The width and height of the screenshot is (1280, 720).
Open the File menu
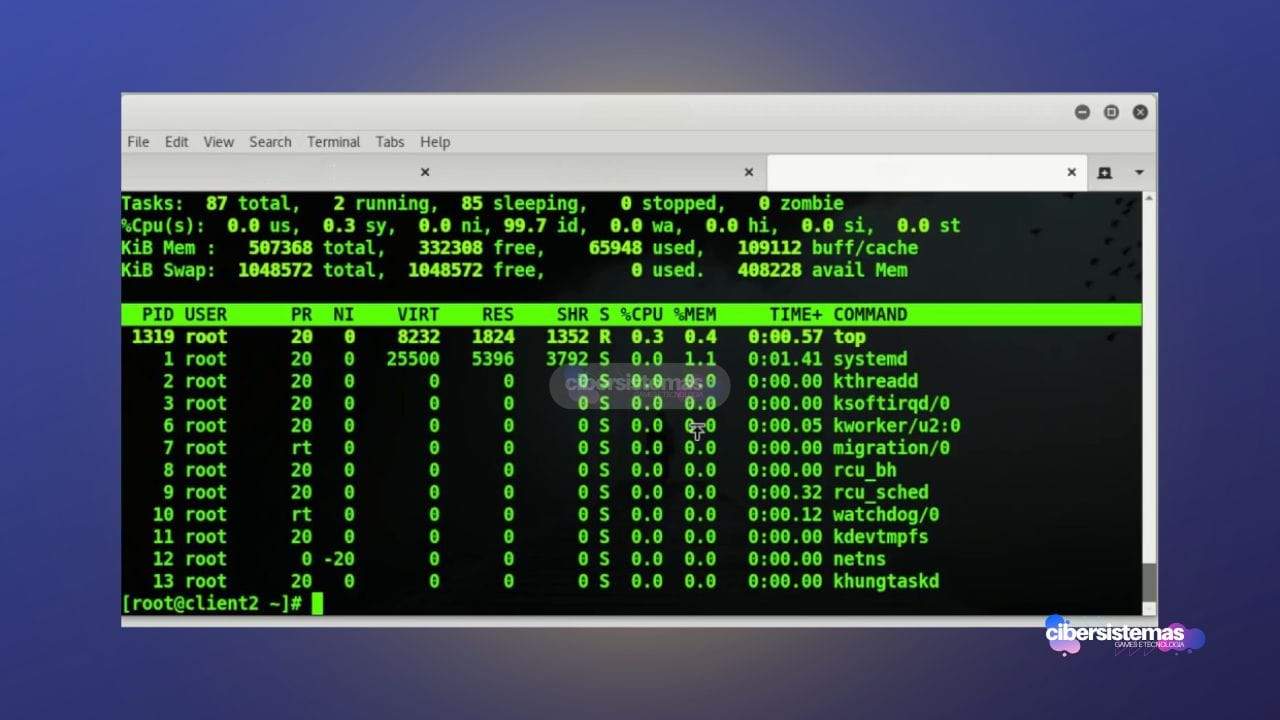pos(137,141)
